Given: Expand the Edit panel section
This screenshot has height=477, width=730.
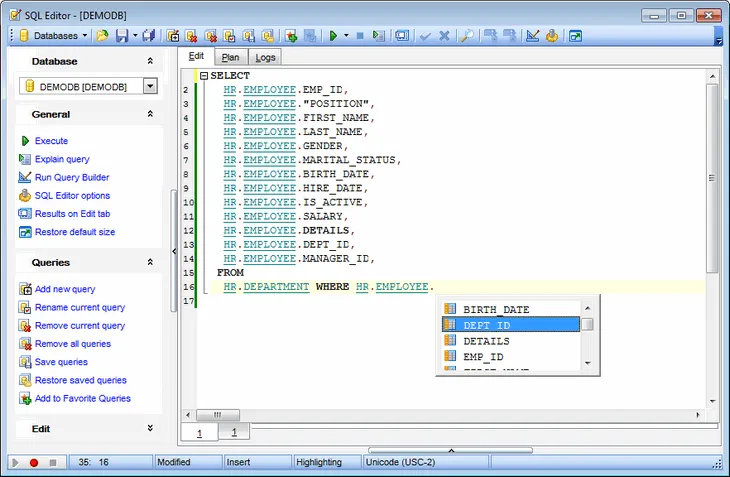Looking at the screenshot, I should pos(150,428).
